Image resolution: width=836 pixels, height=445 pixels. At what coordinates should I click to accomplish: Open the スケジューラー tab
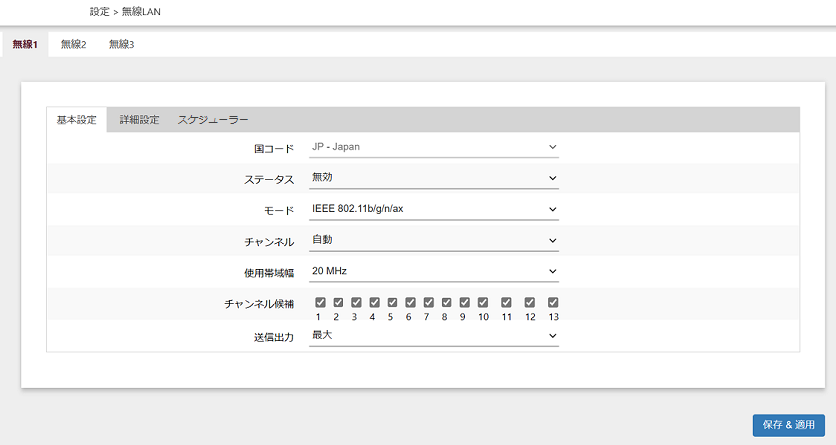(x=213, y=120)
